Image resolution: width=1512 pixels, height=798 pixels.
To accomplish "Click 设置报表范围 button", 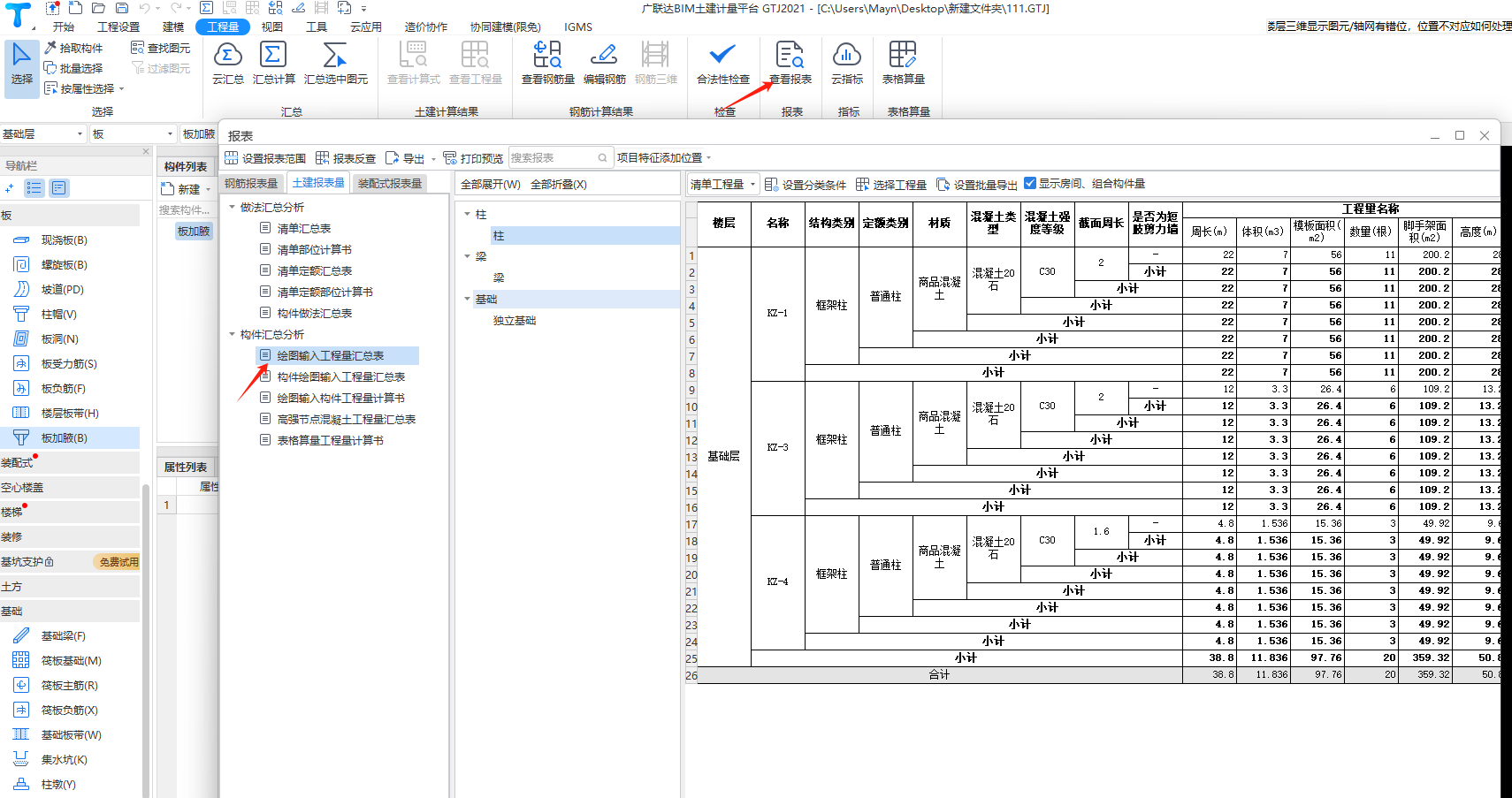I will coord(265,158).
